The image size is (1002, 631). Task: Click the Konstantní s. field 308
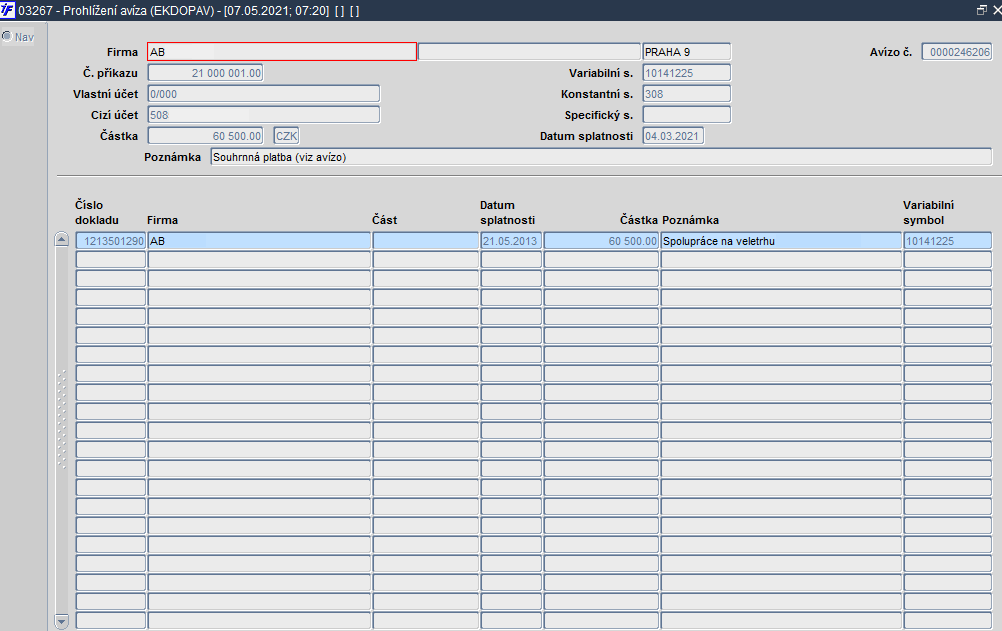686,94
